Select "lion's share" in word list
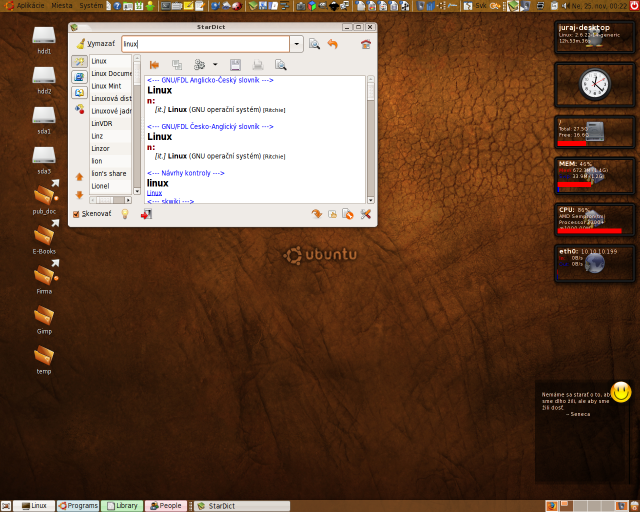Screen dimensions: 640x512 [110, 174]
